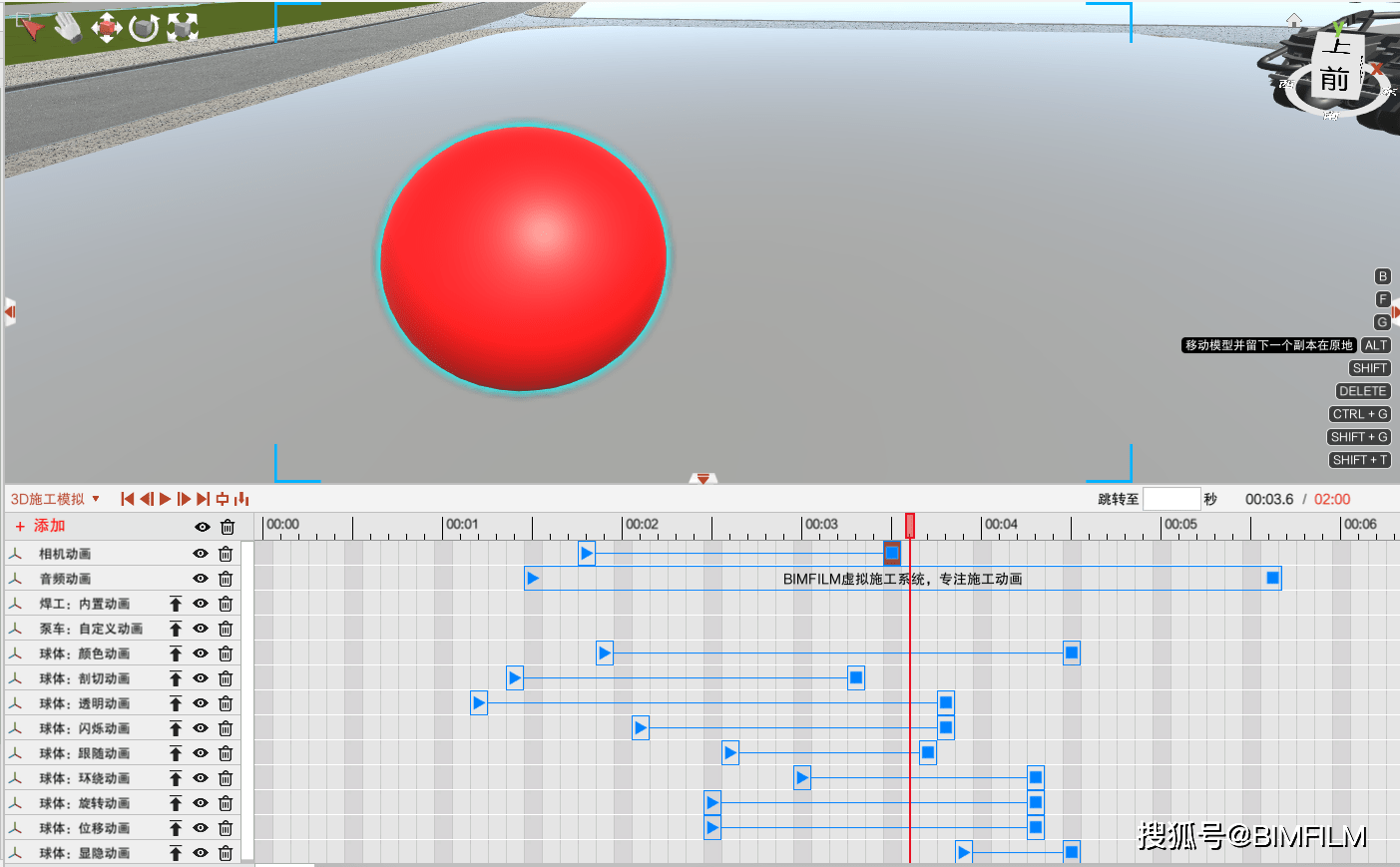Click axis icon of 球体：环绕动画 row
1400x867 pixels.
[x=15, y=778]
